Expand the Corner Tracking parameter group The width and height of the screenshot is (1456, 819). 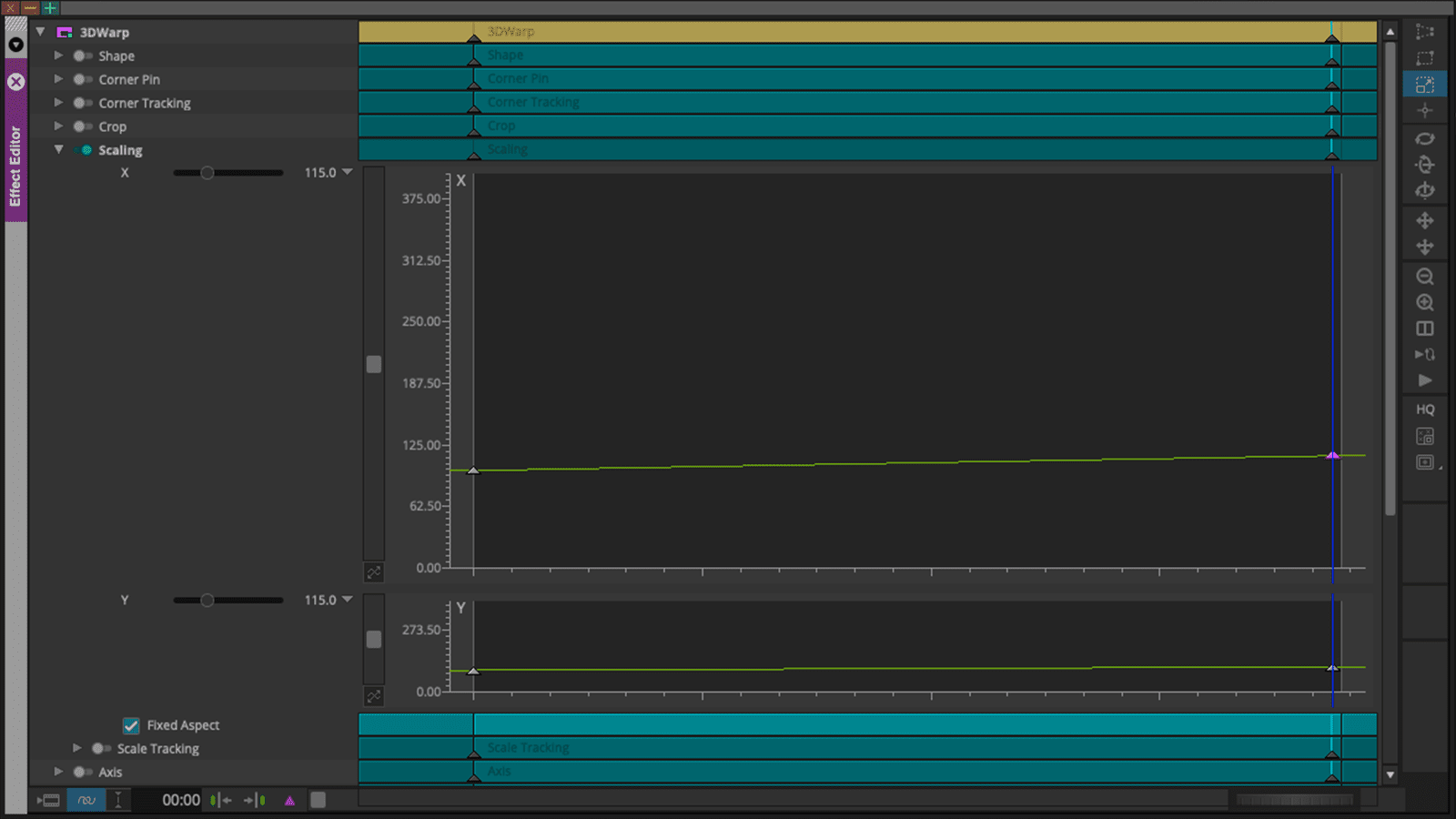58,103
